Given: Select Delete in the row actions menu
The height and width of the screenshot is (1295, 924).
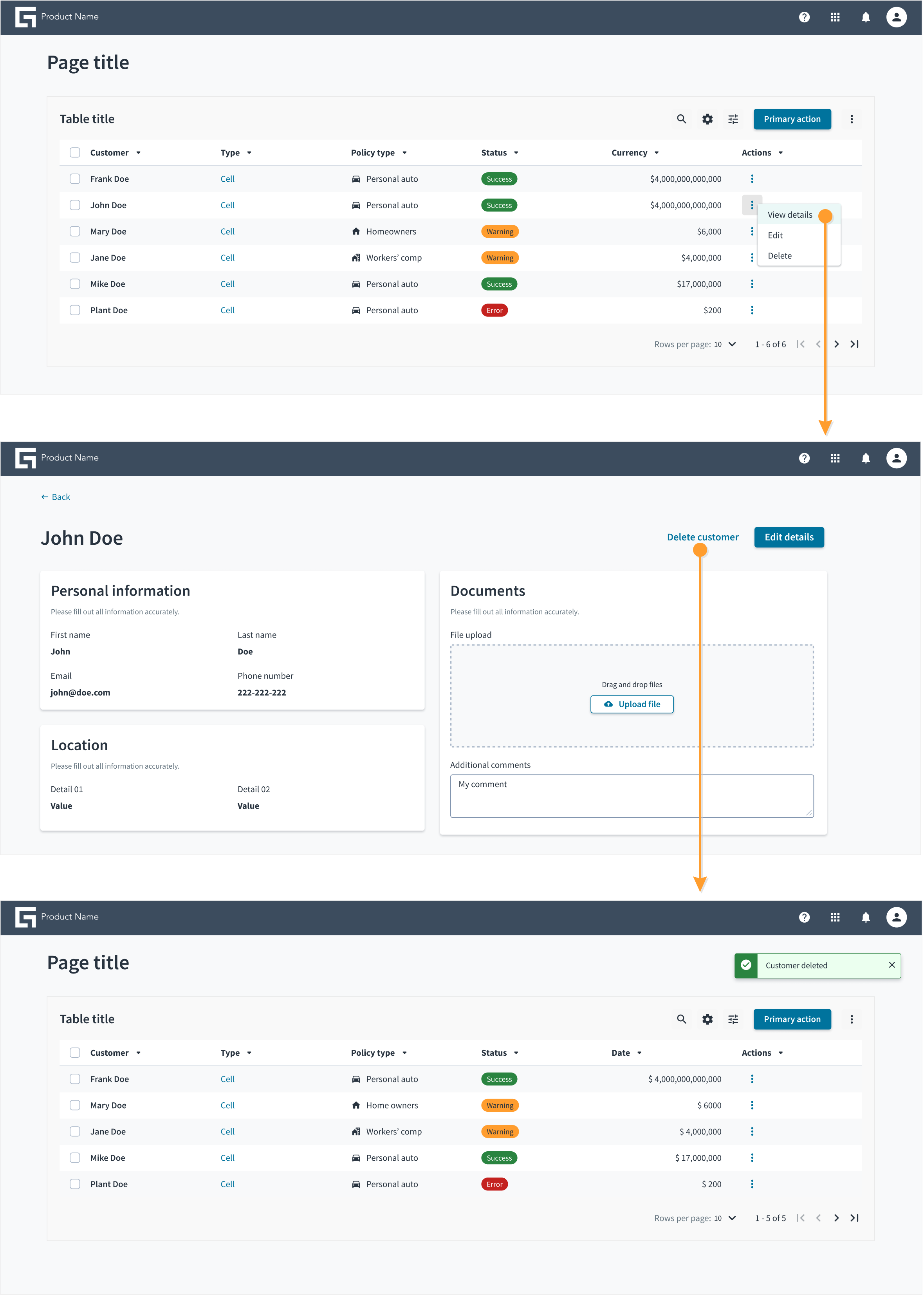Looking at the screenshot, I should coord(780,256).
